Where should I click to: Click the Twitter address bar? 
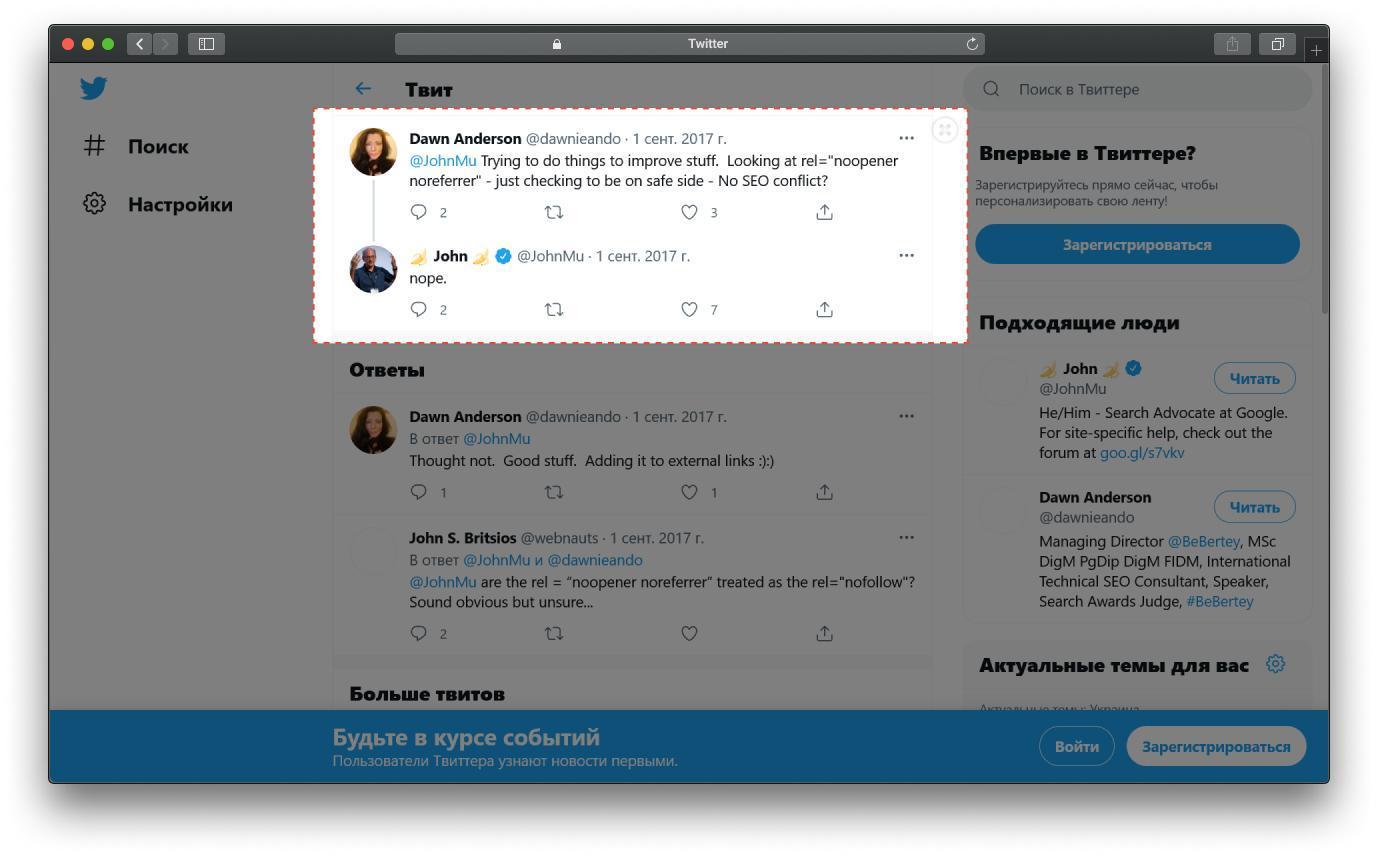coord(690,44)
